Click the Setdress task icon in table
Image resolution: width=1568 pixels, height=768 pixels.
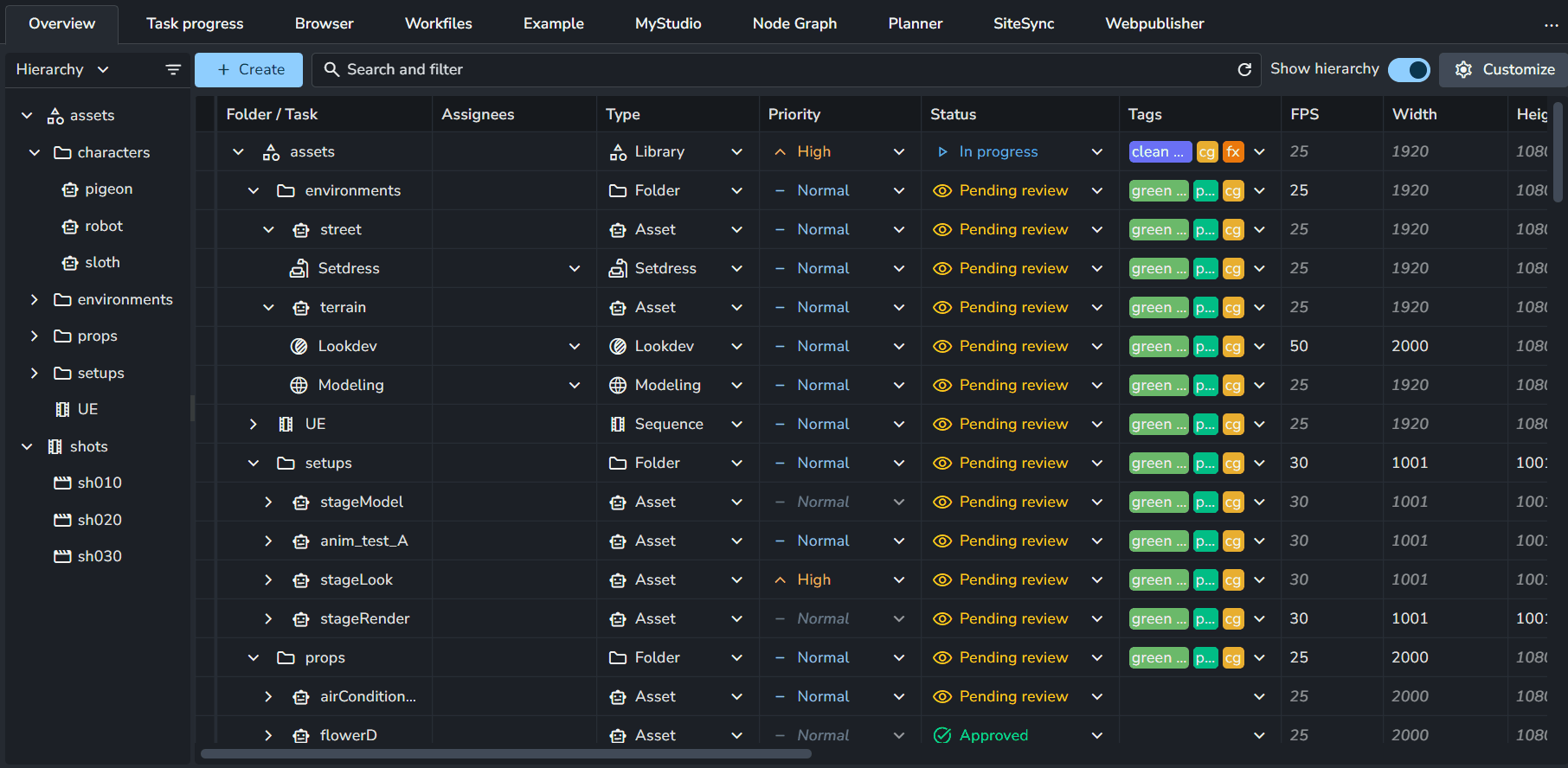pyautogui.click(x=299, y=268)
